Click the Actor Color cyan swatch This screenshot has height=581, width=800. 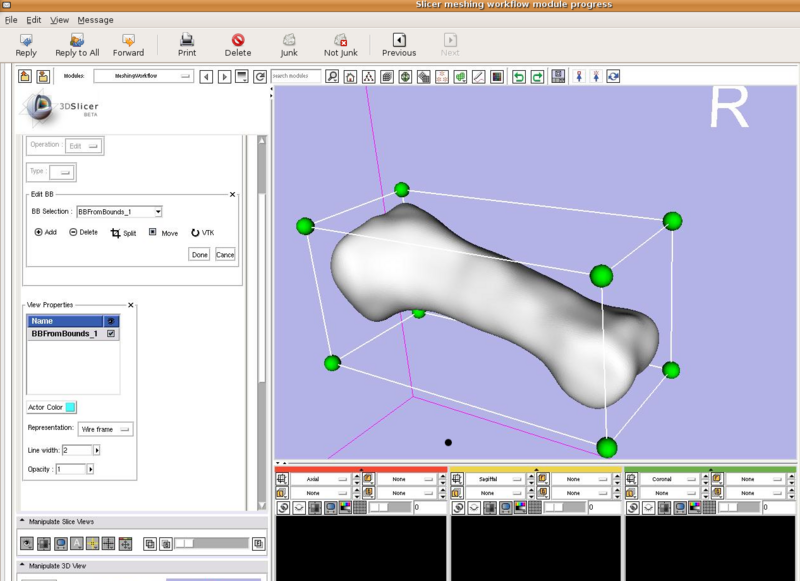coord(71,407)
